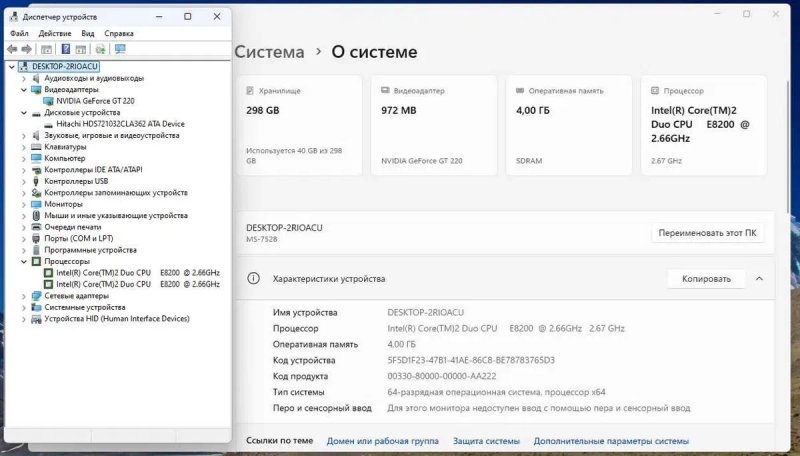Expand the Порты (COM и LPT) node
This screenshot has width=800, height=456.
(x=23, y=239)
